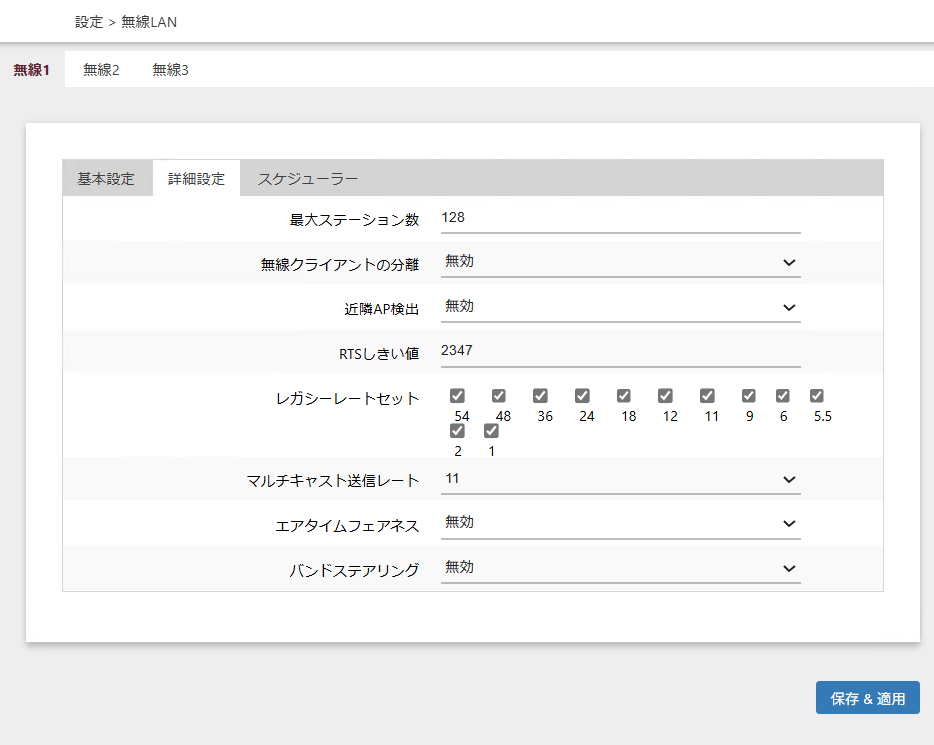Toggle the 24 legacy rate checkbox
The height and width of the screenshot is (745, 934).
click(582, 396)
